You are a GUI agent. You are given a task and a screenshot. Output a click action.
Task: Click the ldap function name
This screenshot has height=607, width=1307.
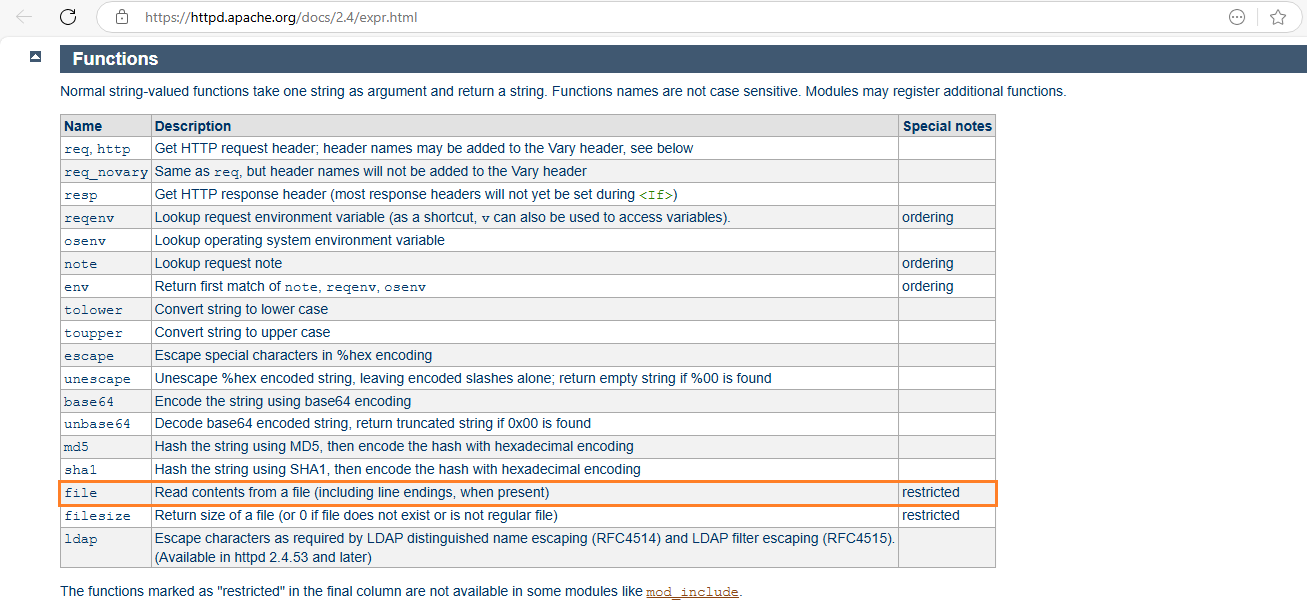(x=80, y=539)
